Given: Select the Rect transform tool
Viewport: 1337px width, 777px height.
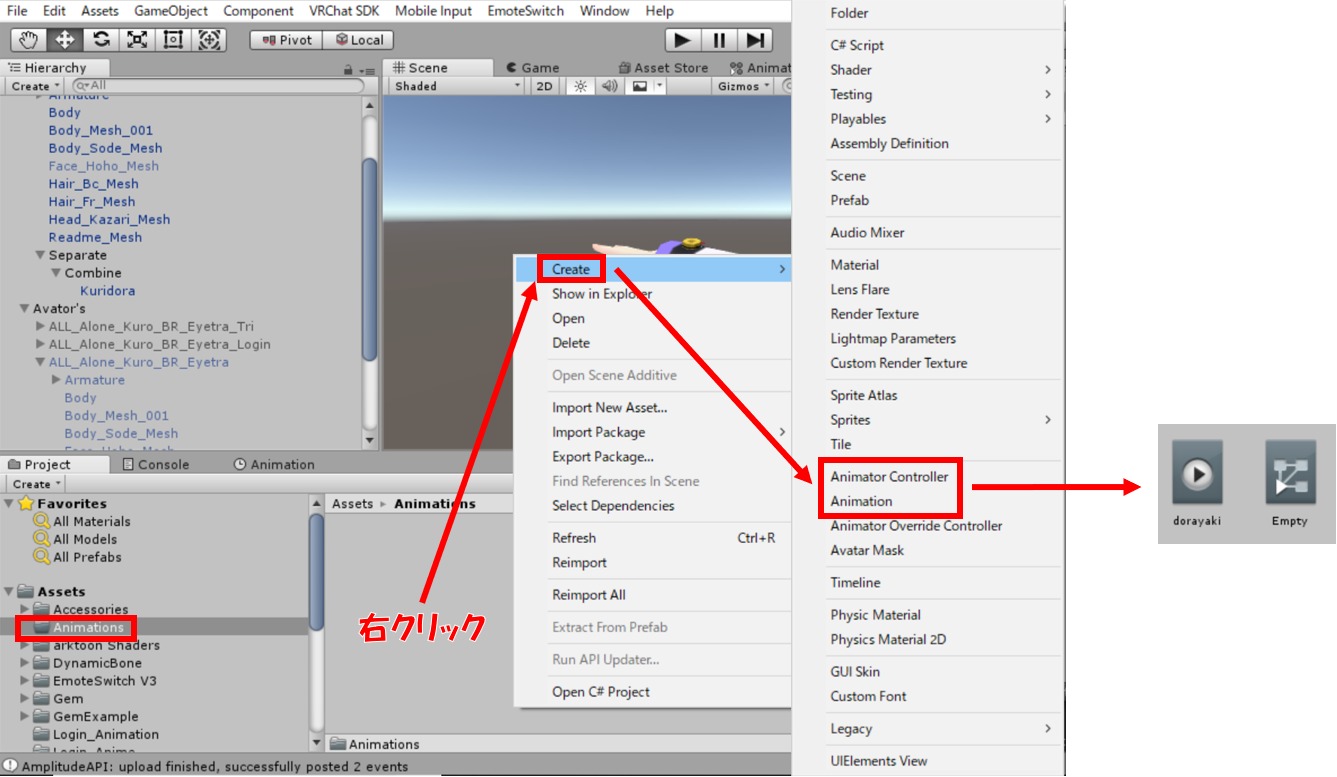Looking at the screenshot, I should tap(173, 40).
